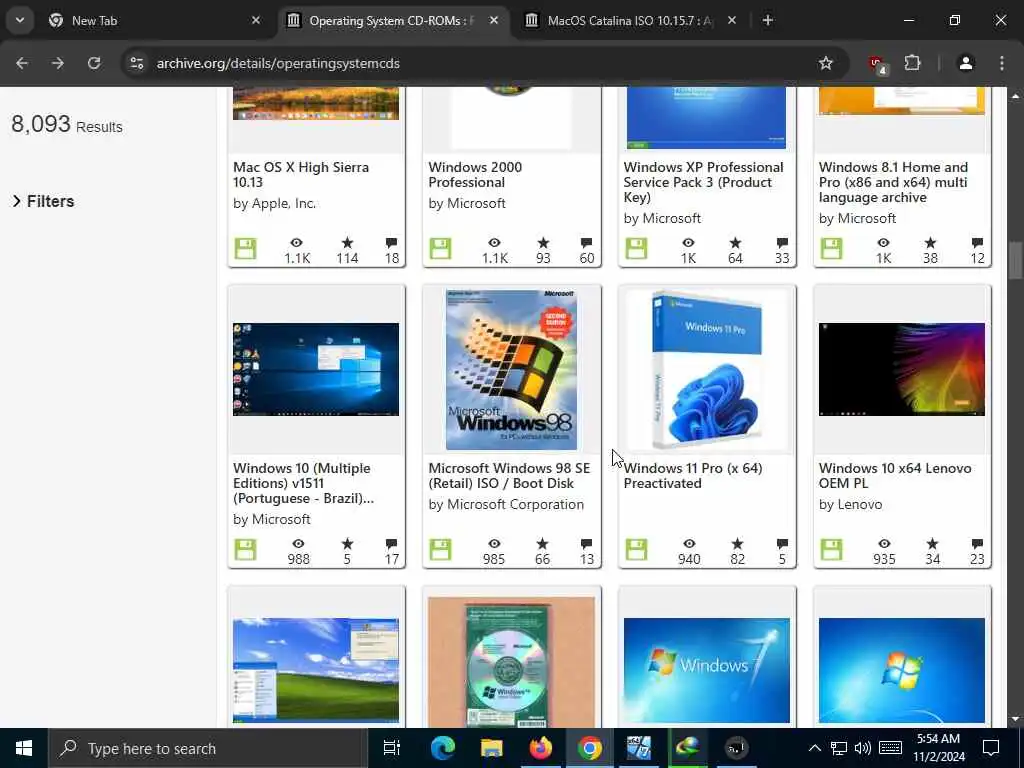Image resolution: width=1024 pixels, height=768 pixels.
Task: Open a new browser tab
Action: [x=768, y=20]
